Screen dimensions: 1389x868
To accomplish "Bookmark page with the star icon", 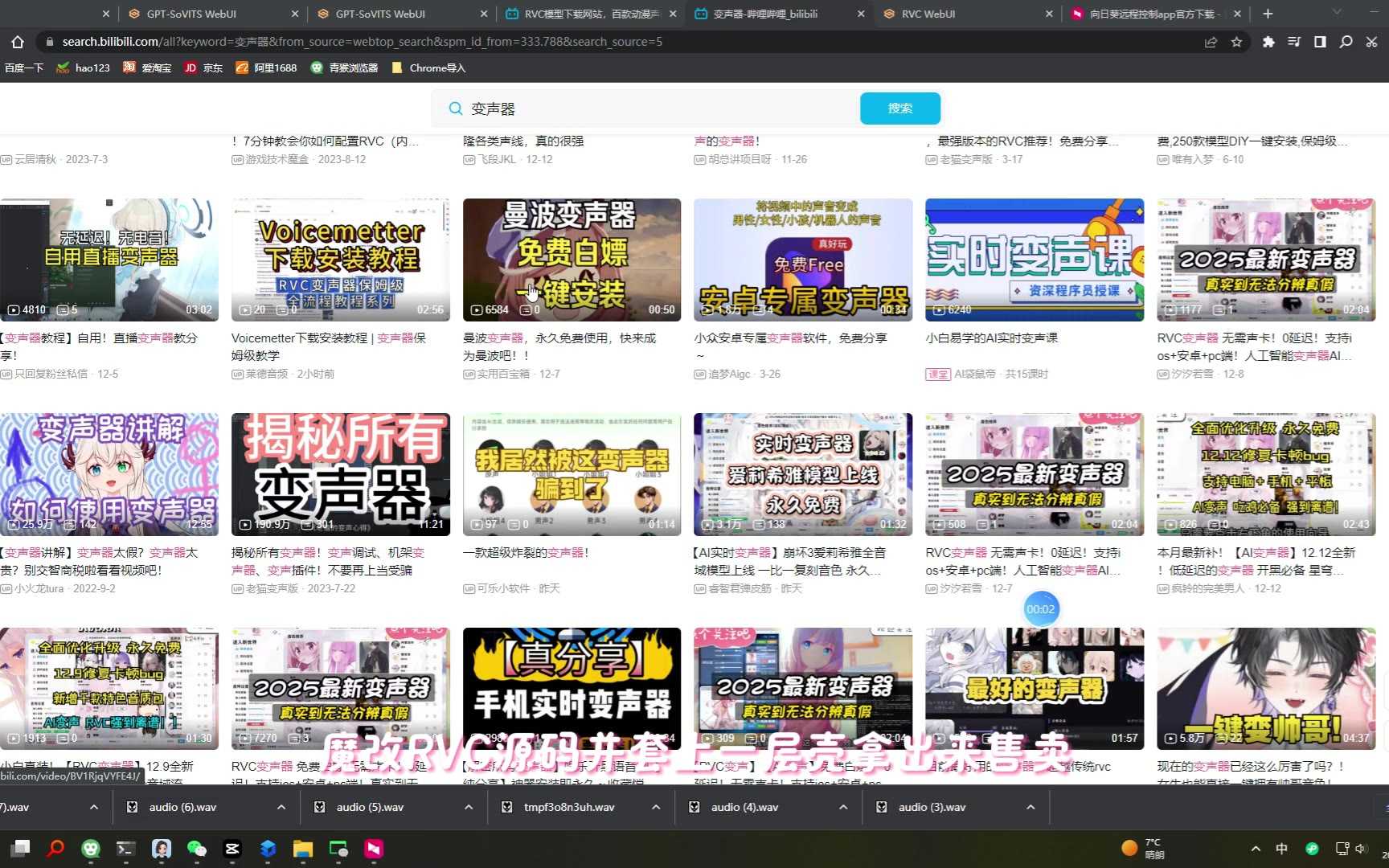I will pos(1236,42).
